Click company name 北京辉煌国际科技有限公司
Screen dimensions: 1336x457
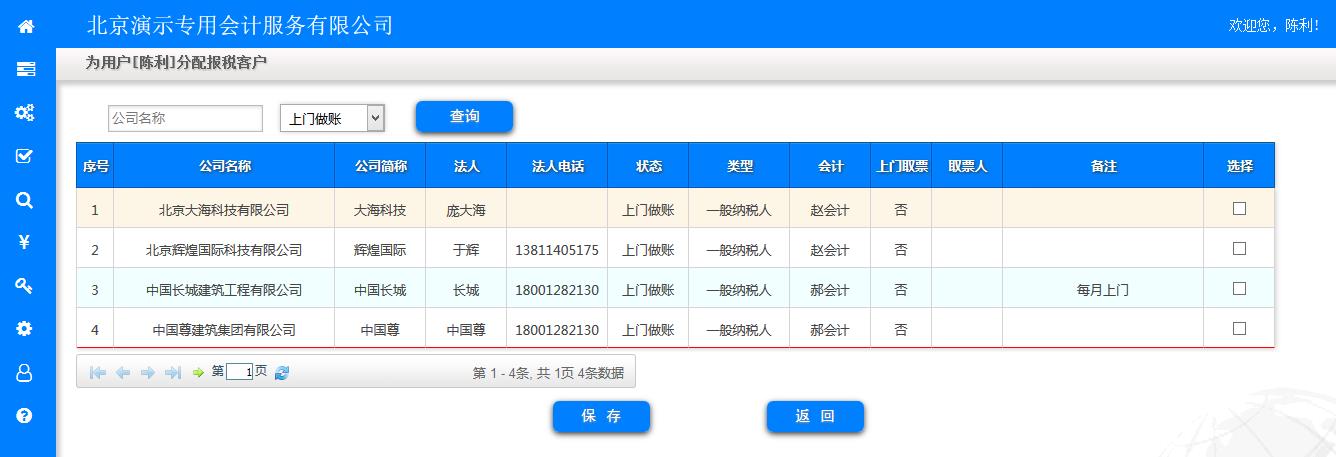224,250
